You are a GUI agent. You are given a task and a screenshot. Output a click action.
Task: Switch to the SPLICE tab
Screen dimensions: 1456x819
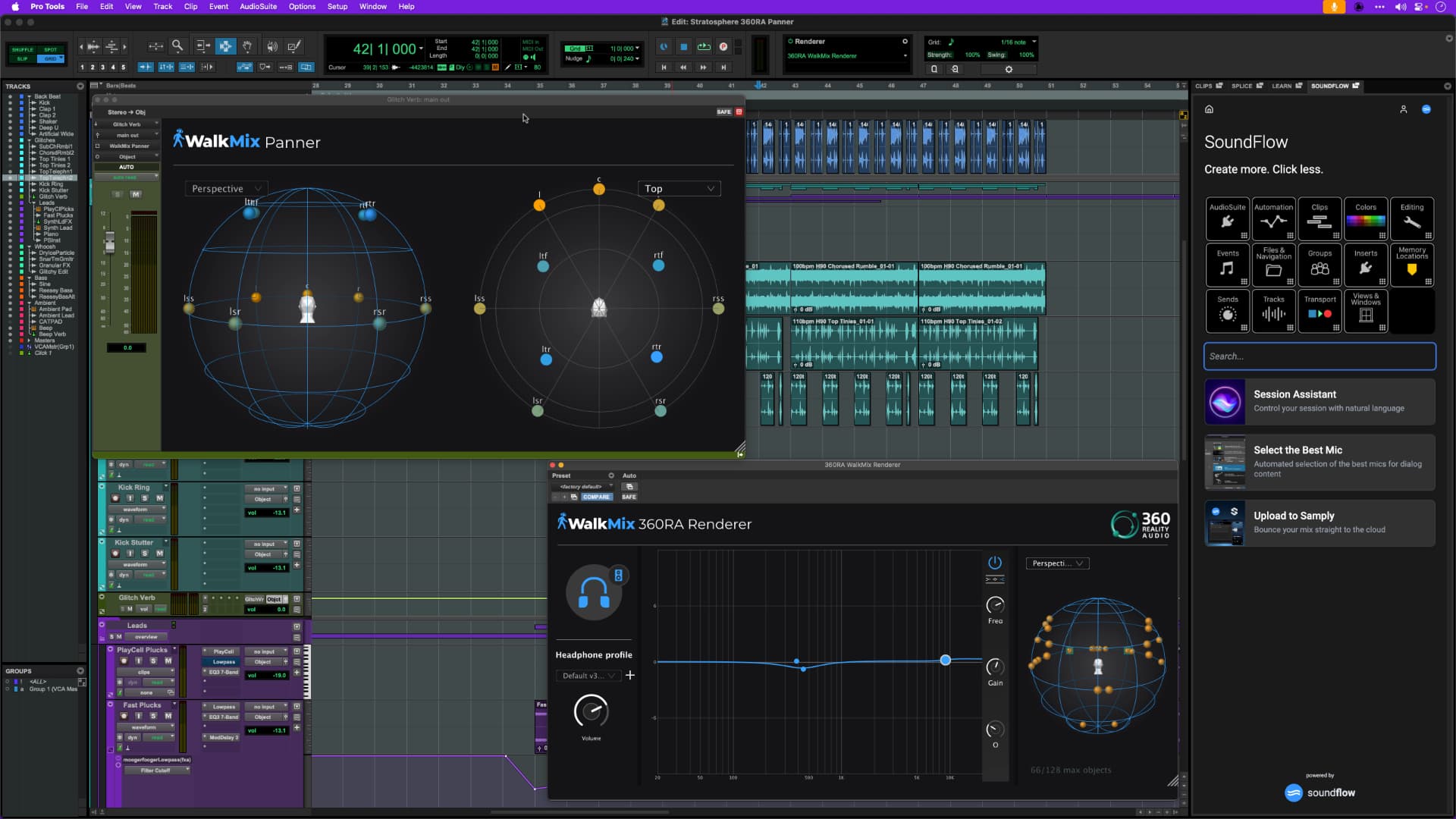tap(1244, 86)
